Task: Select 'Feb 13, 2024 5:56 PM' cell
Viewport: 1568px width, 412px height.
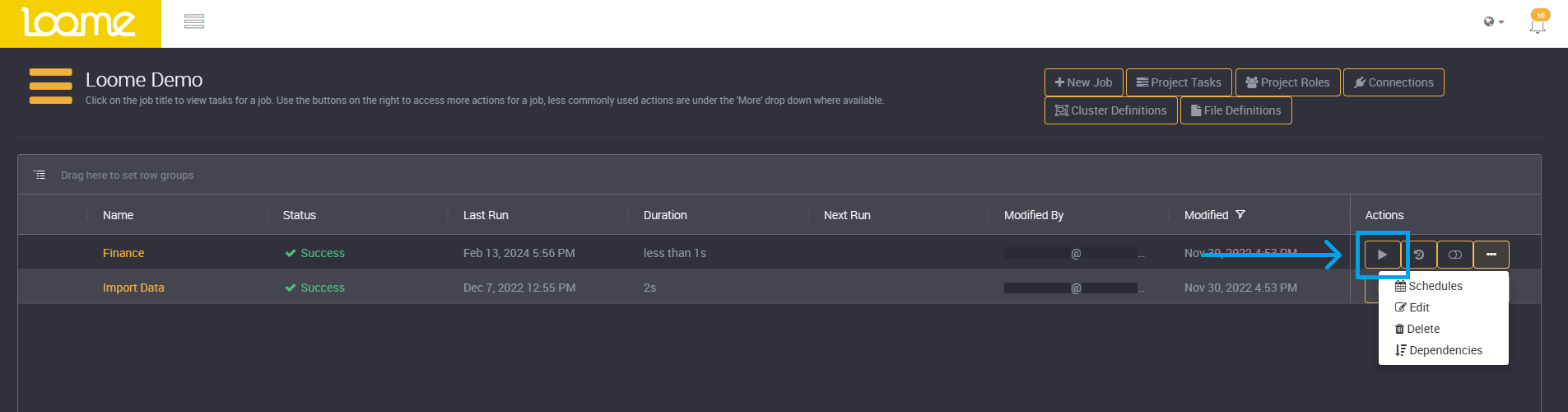Action: (x=519, y=253)
